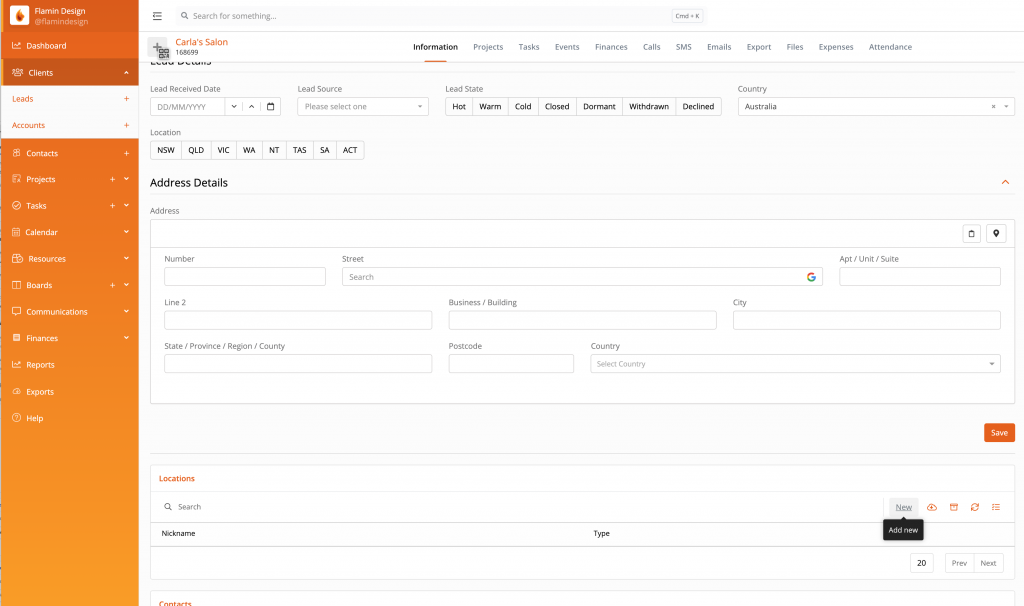Open the list options icon in Locations

(x=996, y=507)
